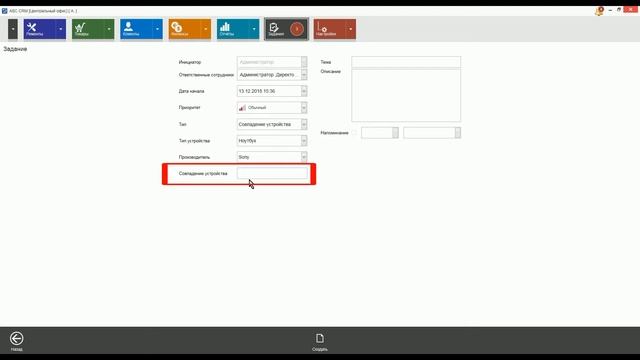Click the red task counter badge on Задания
The image size is (640, 360).
coord(297,29)
